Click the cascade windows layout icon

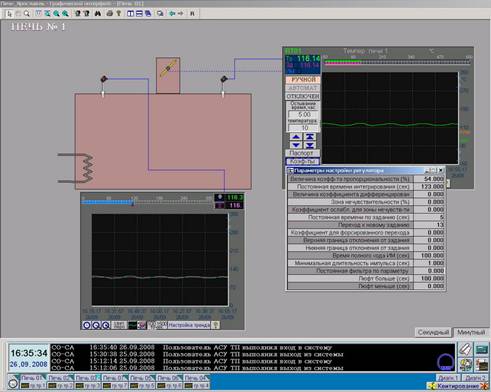point(148,14)
